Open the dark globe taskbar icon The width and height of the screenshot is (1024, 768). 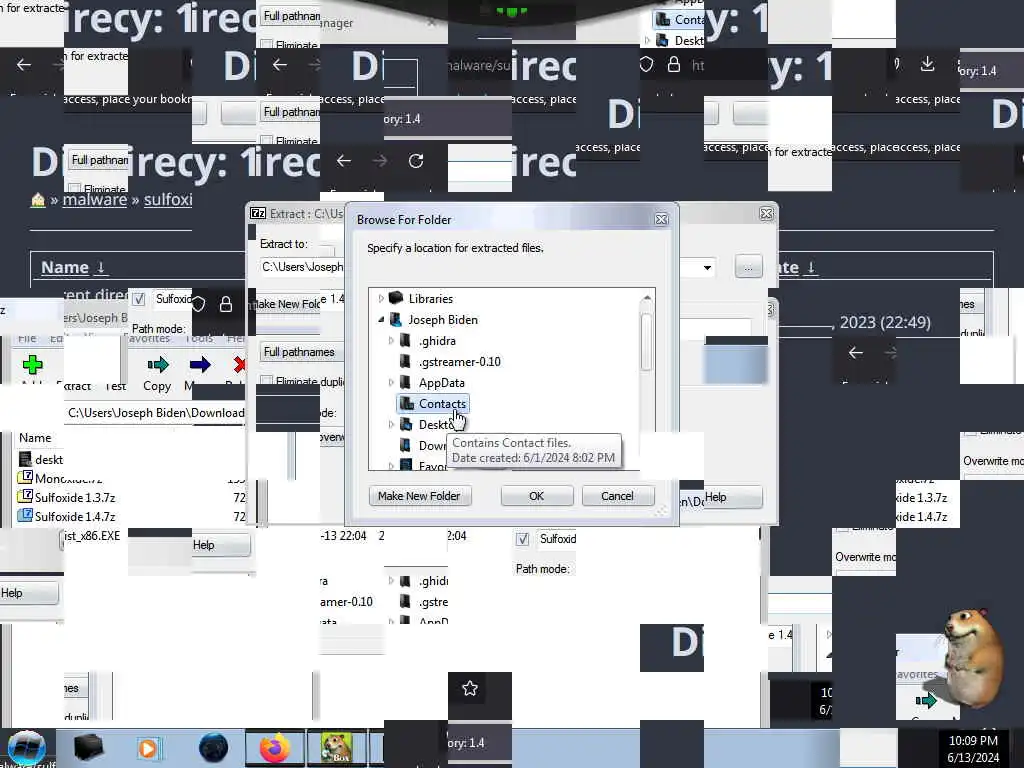point(214,748)
